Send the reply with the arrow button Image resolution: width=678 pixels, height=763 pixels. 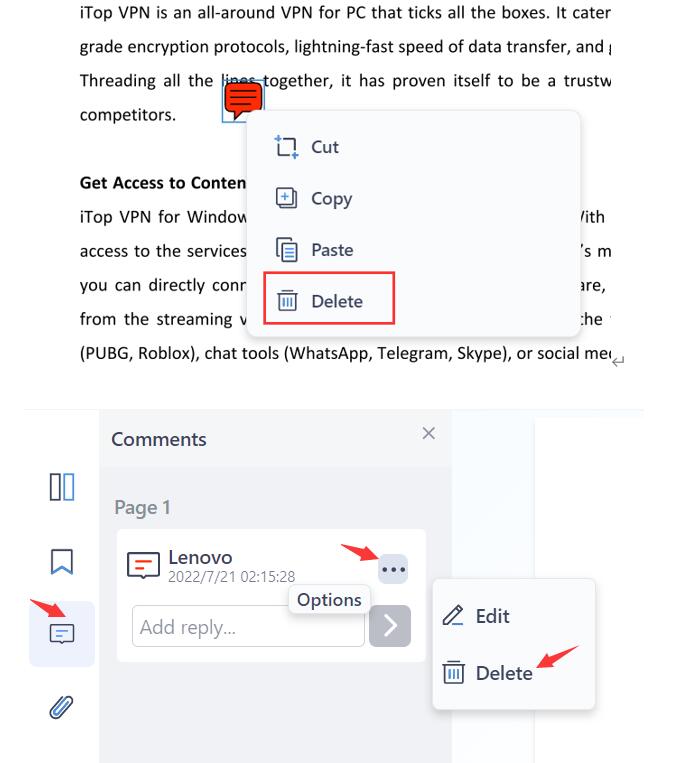[x=390, y=626]
